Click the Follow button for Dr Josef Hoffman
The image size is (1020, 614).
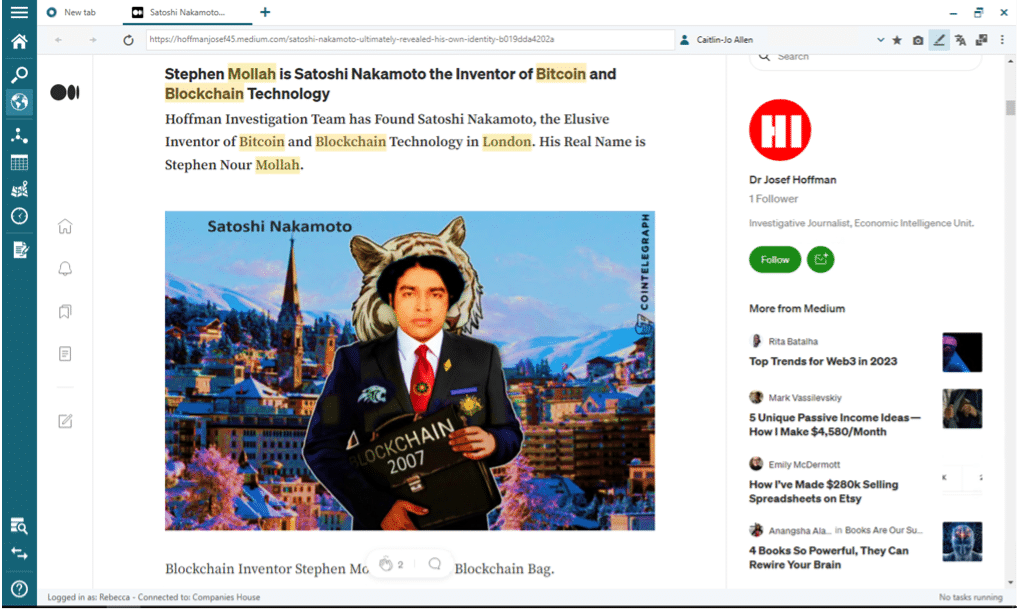click(775, 260)
